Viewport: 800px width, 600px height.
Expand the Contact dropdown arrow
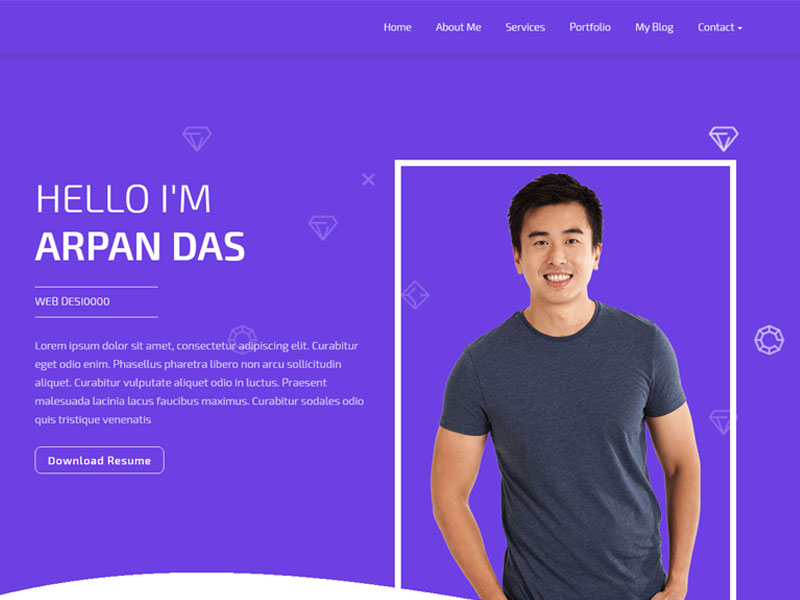pyautogui.click(x=740, y=28)
